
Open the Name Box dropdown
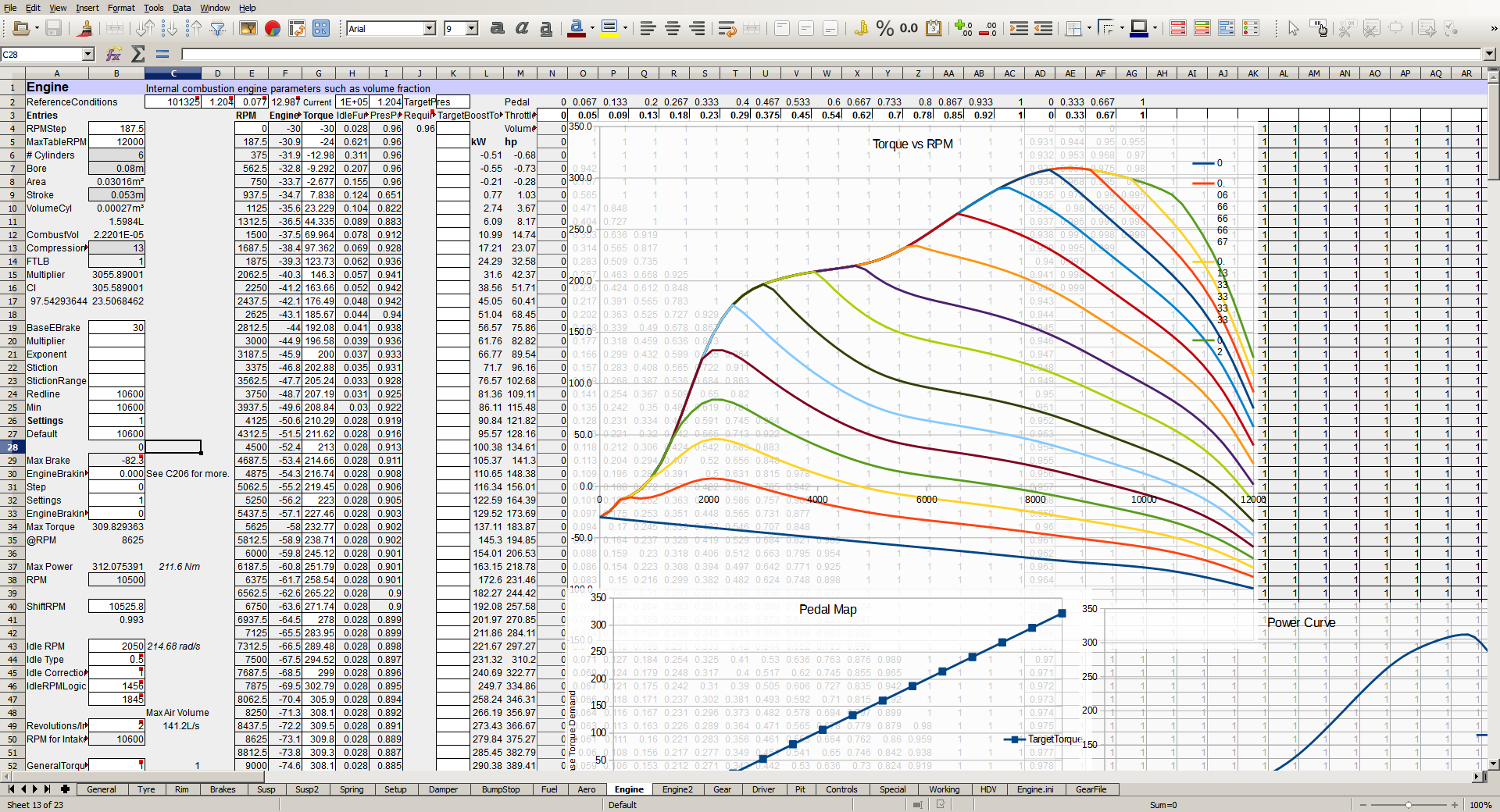88,54
